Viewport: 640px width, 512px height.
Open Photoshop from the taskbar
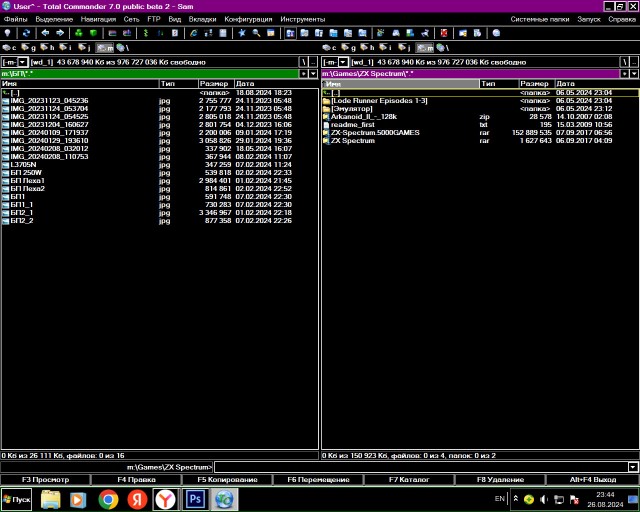pyautogui.click(x=195, y=499)
